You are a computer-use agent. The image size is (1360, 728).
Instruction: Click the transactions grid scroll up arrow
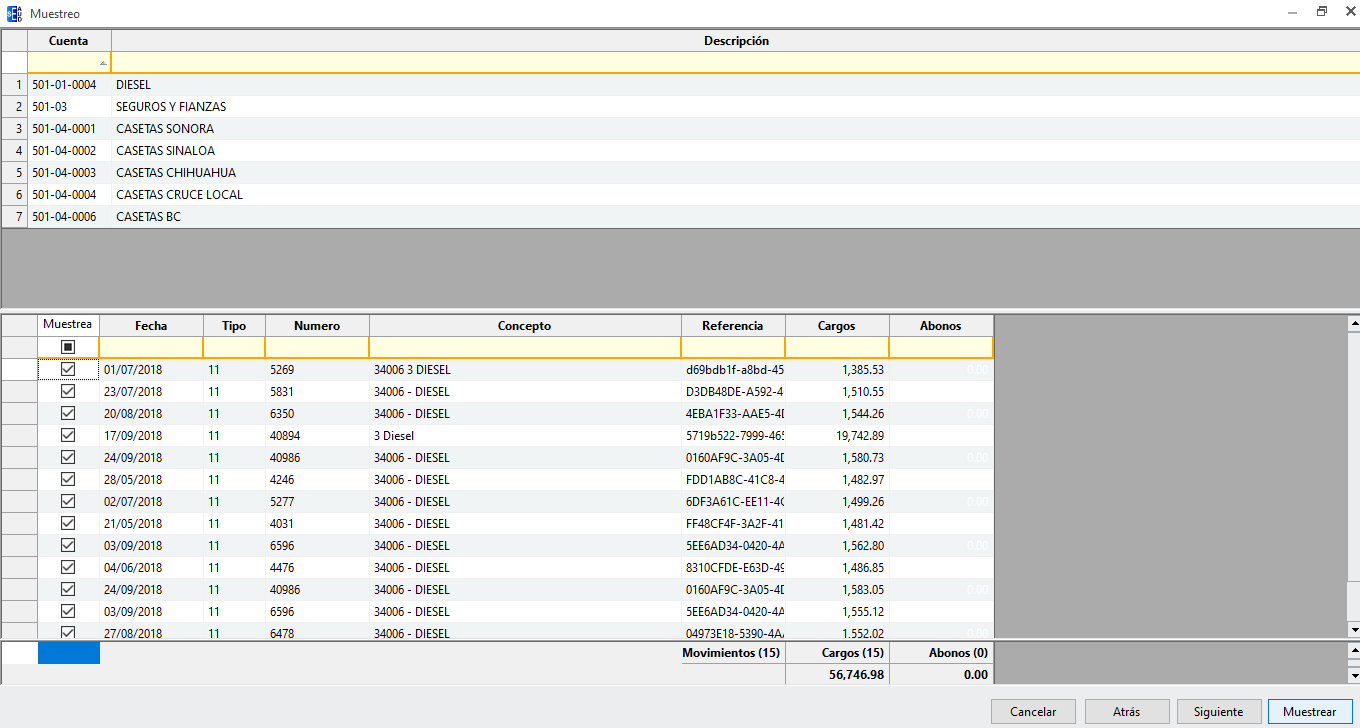[x=1353, y=323]
